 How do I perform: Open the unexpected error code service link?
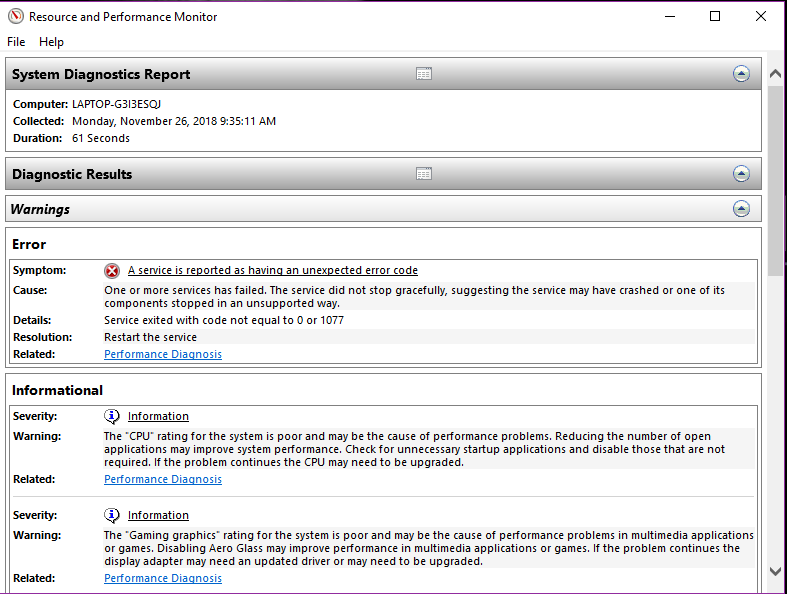[x=273, y=270]
